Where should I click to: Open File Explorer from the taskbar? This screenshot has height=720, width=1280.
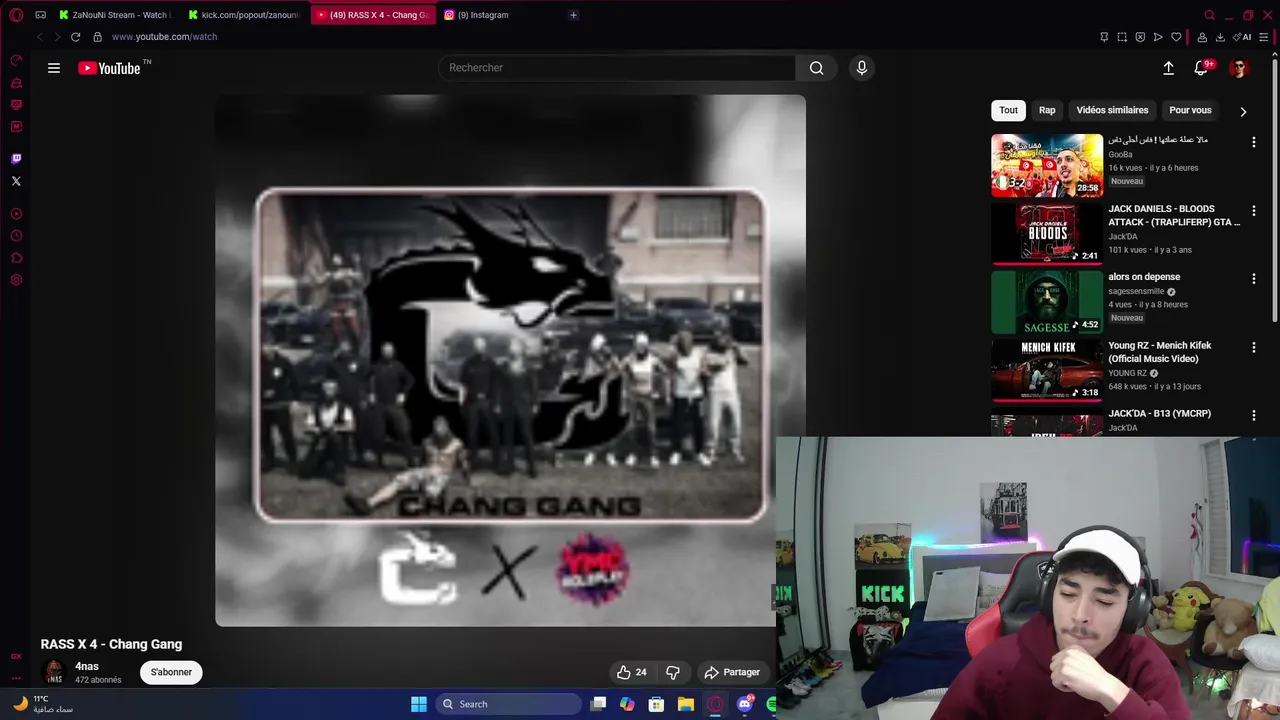click(686, 704)
